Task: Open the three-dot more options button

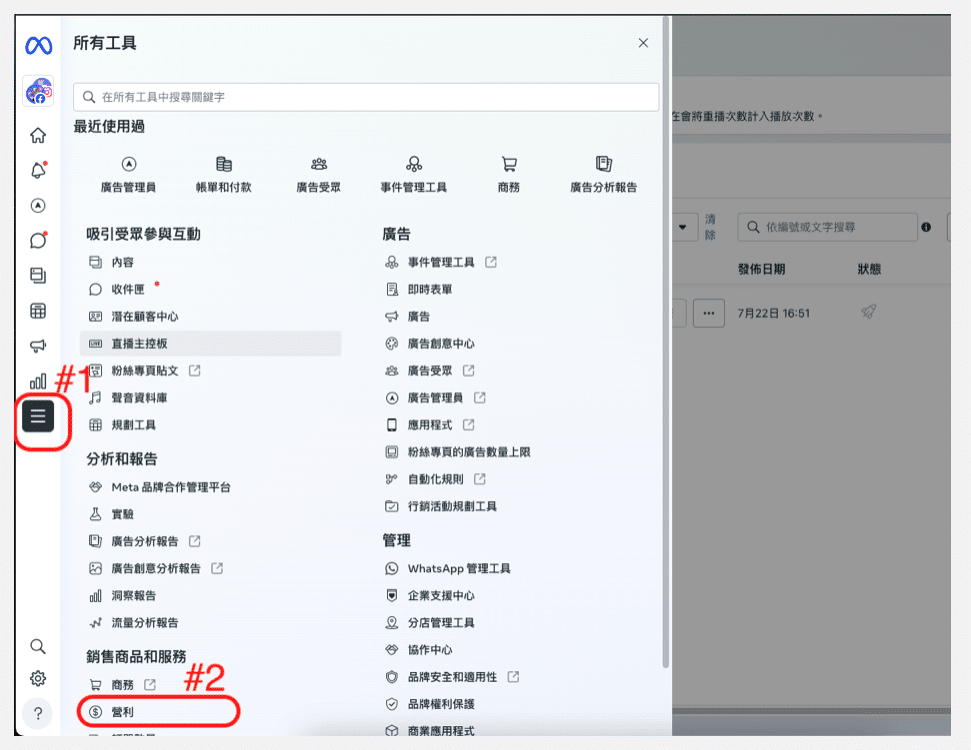Action: [x=709, y=313]
